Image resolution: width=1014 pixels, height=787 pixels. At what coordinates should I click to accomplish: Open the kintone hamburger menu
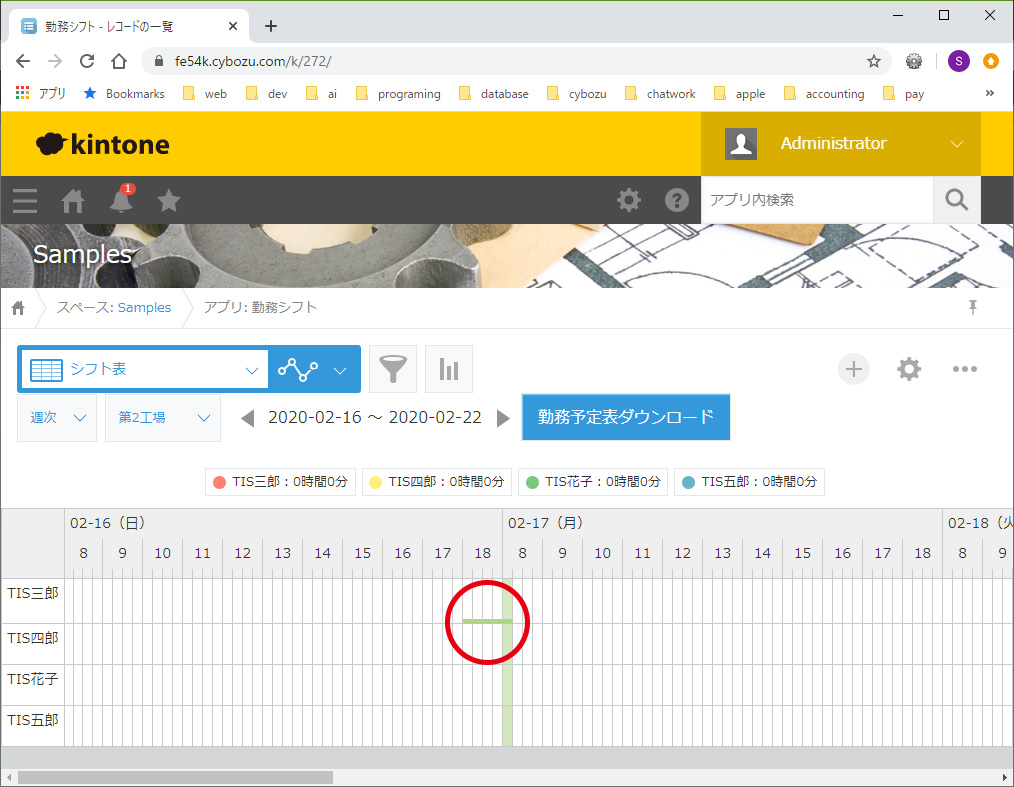(x=25, y=200)
